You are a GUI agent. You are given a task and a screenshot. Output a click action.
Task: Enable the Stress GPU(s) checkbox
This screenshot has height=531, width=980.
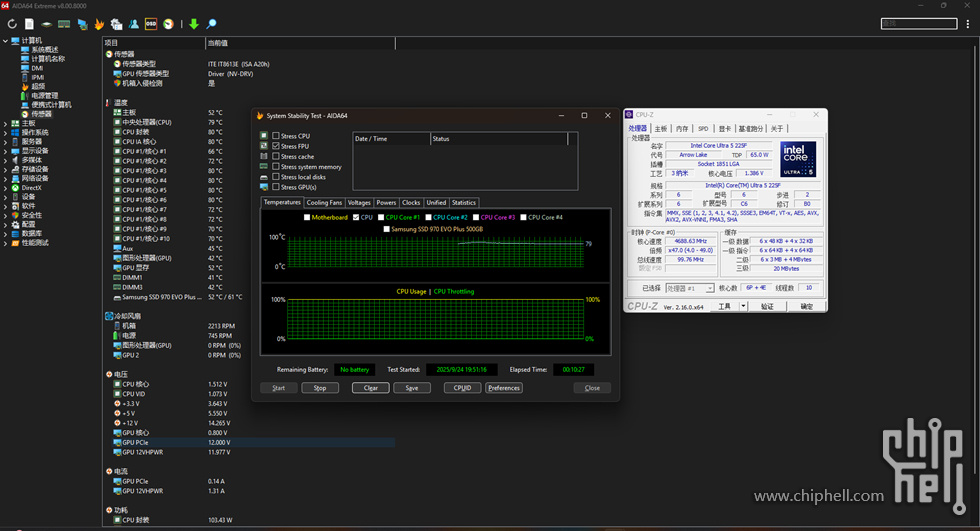pos(276,187)
